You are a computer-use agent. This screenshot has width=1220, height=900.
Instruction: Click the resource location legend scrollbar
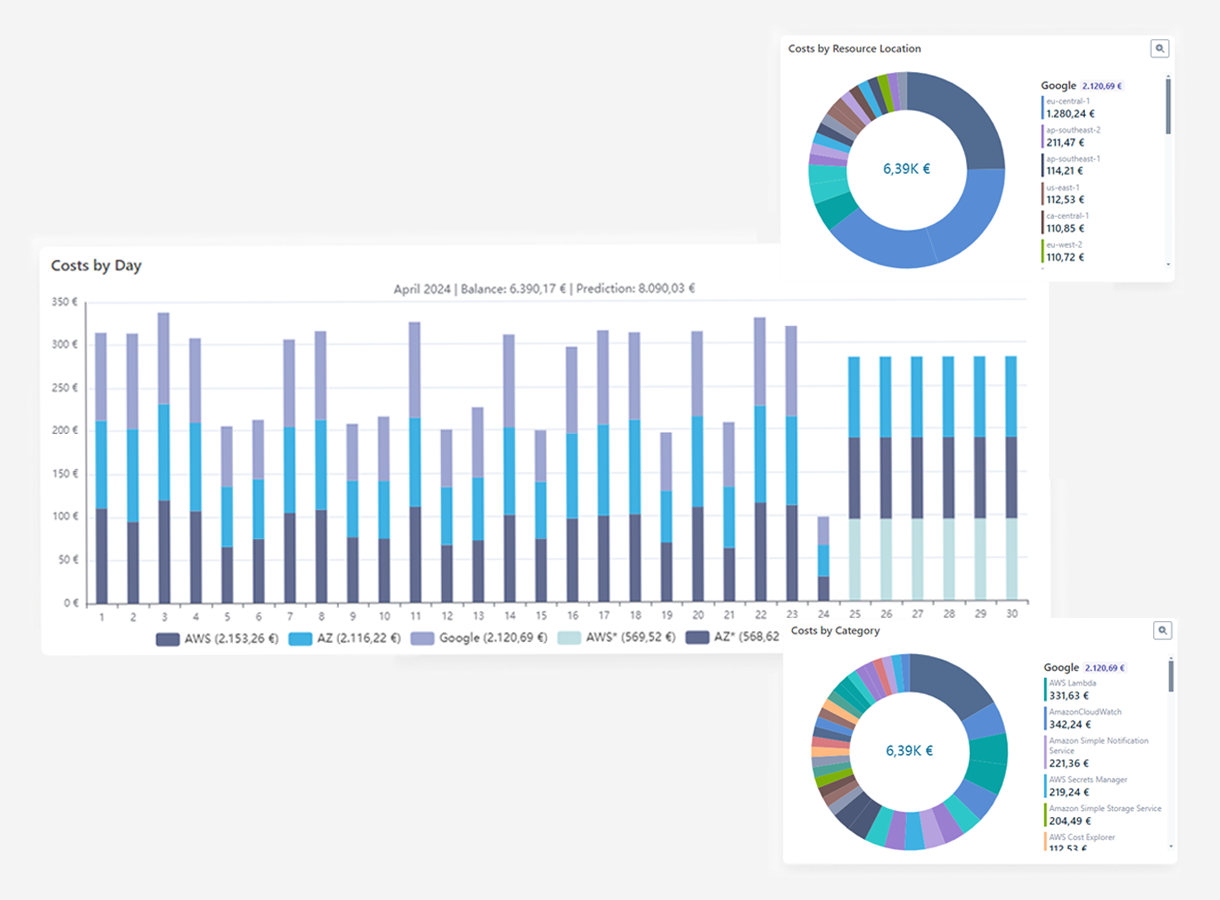pyautogui.click(x=1167, y=106)
